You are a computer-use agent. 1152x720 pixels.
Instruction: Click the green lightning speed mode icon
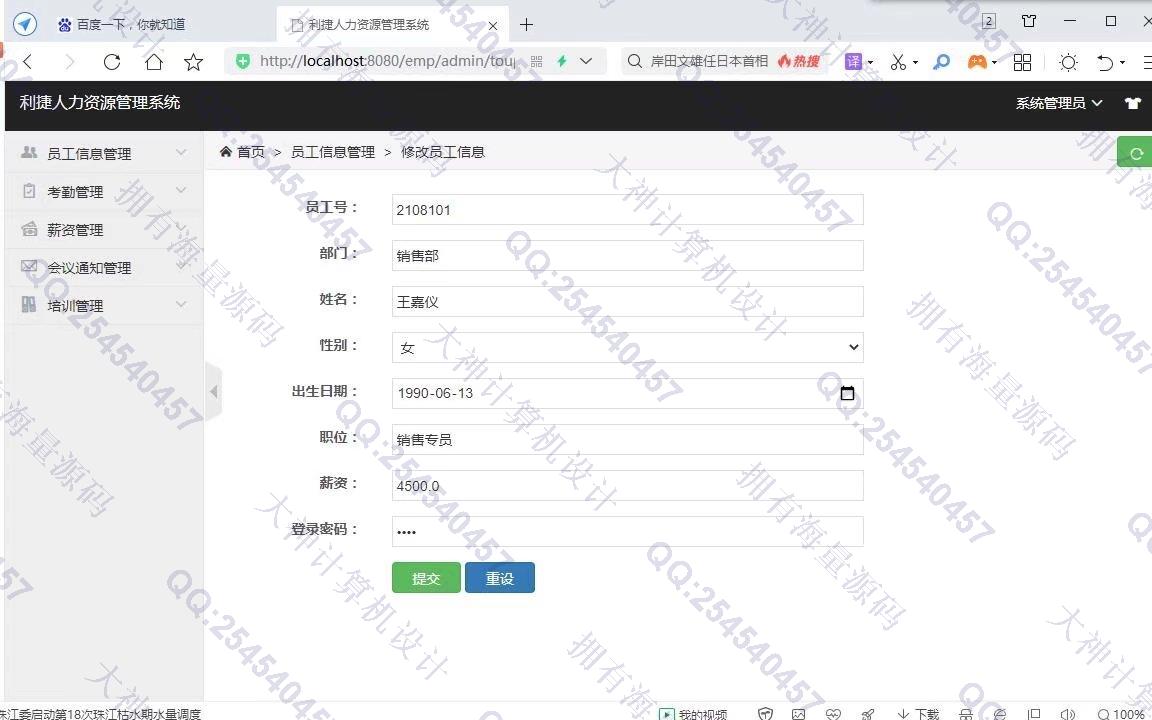pyautogui.click(x=562, y=61)
